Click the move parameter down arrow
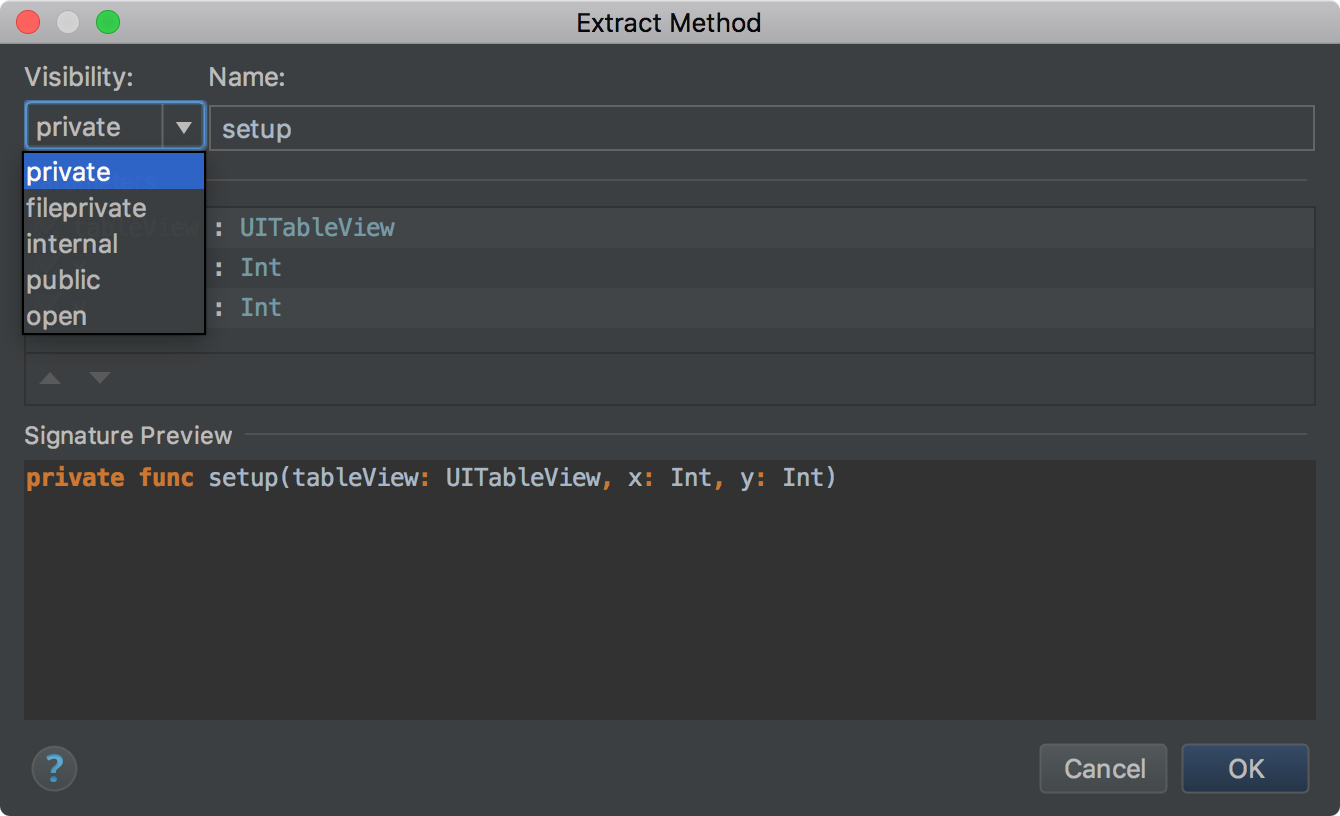Screen dimensions: 1340x816 100,378
